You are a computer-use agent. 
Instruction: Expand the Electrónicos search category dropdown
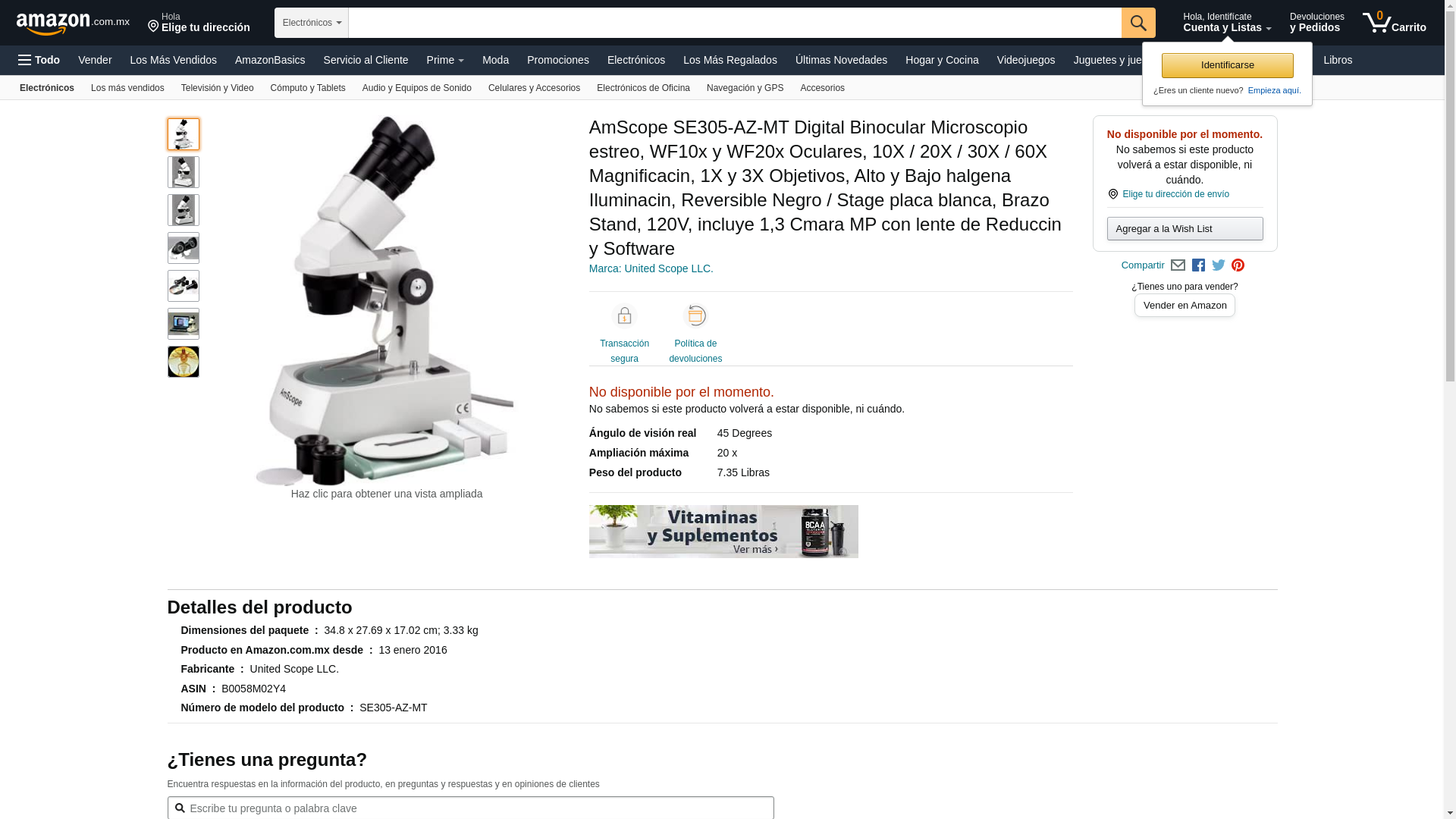pyautogui.click(x=312, y=23)
